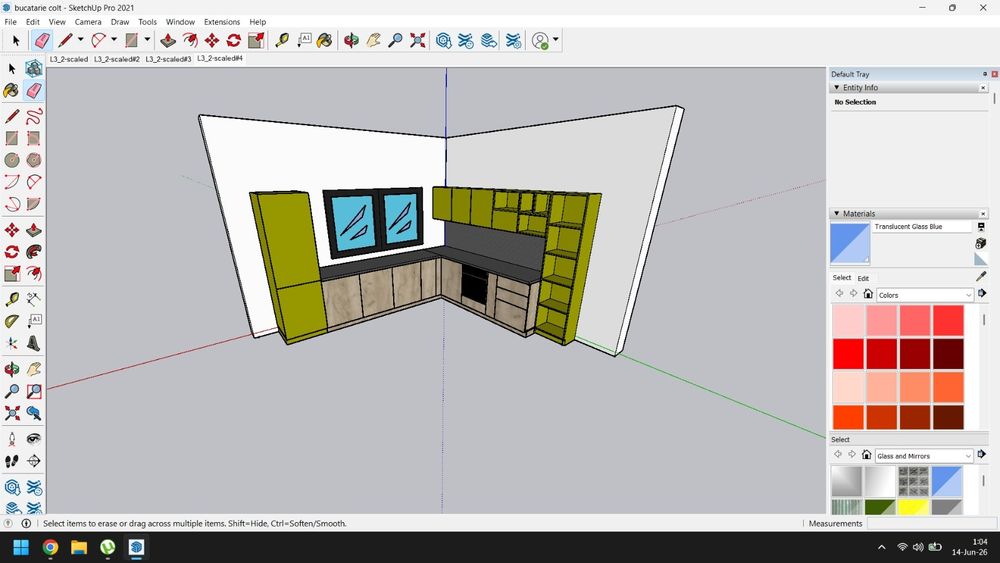This screenshot has height=563, width=1000.
Task: Open the Extensions menu
Action: [x=222, y=22]
